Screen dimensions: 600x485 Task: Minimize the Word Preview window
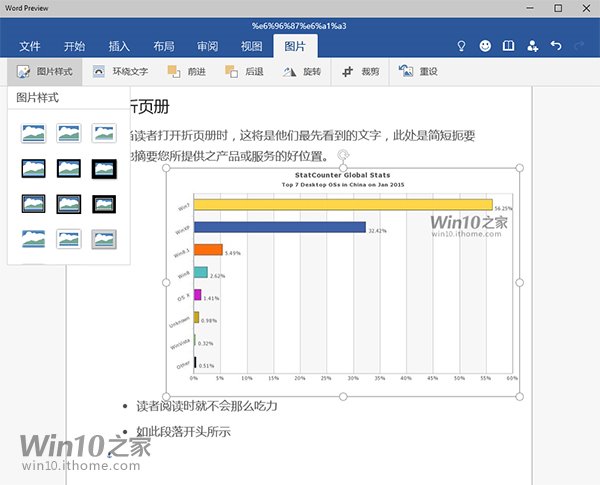point(530,8)
